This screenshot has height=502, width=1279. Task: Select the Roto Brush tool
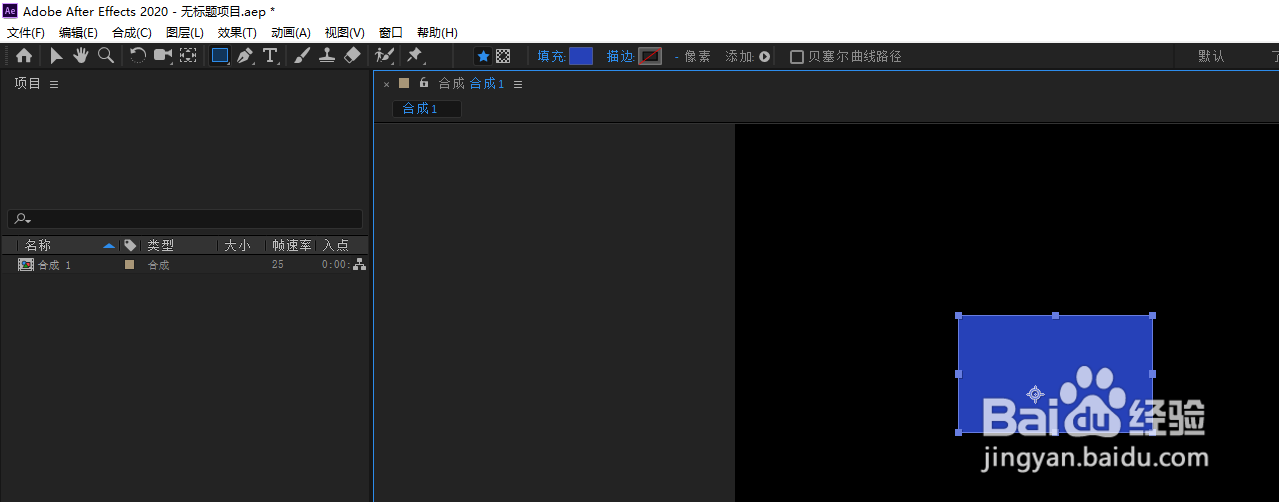point(385,56)
